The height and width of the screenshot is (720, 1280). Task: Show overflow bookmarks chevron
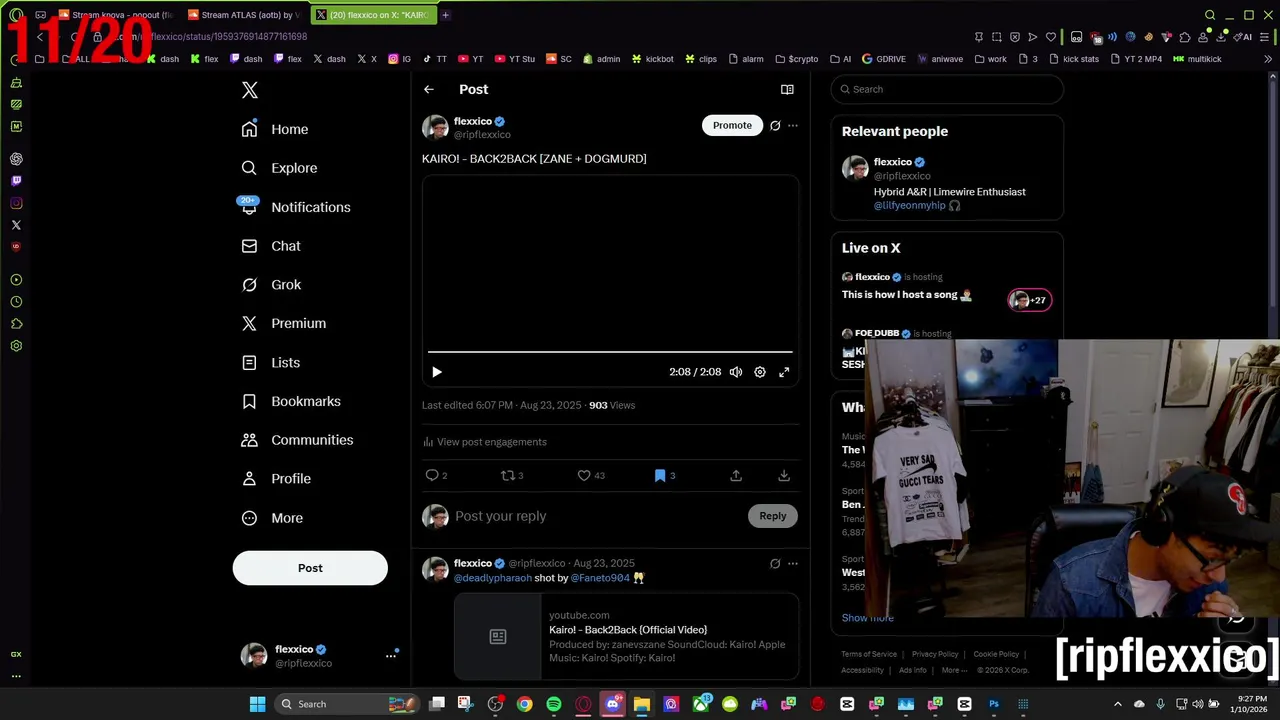(x=1268, y=59)
